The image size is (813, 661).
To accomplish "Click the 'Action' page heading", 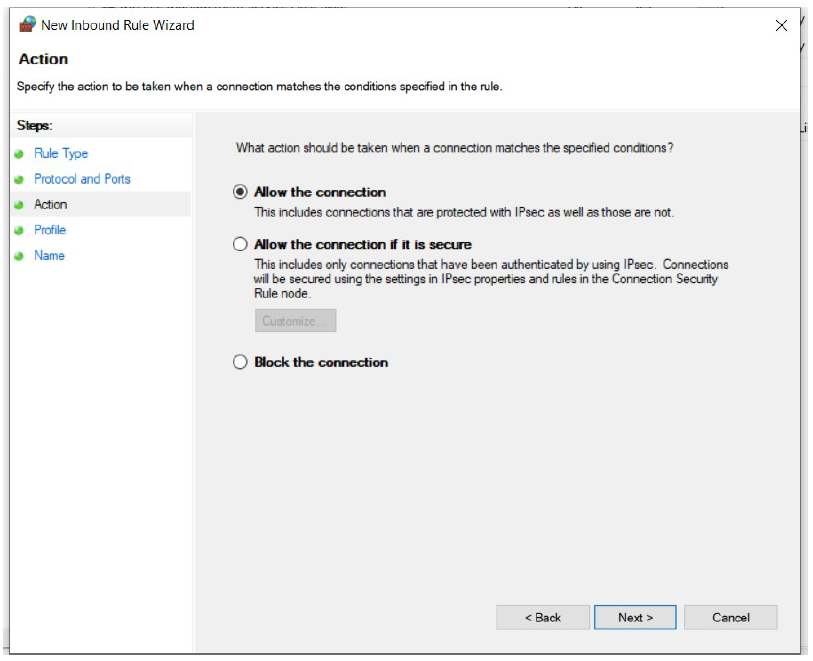I will coord(44,59).
